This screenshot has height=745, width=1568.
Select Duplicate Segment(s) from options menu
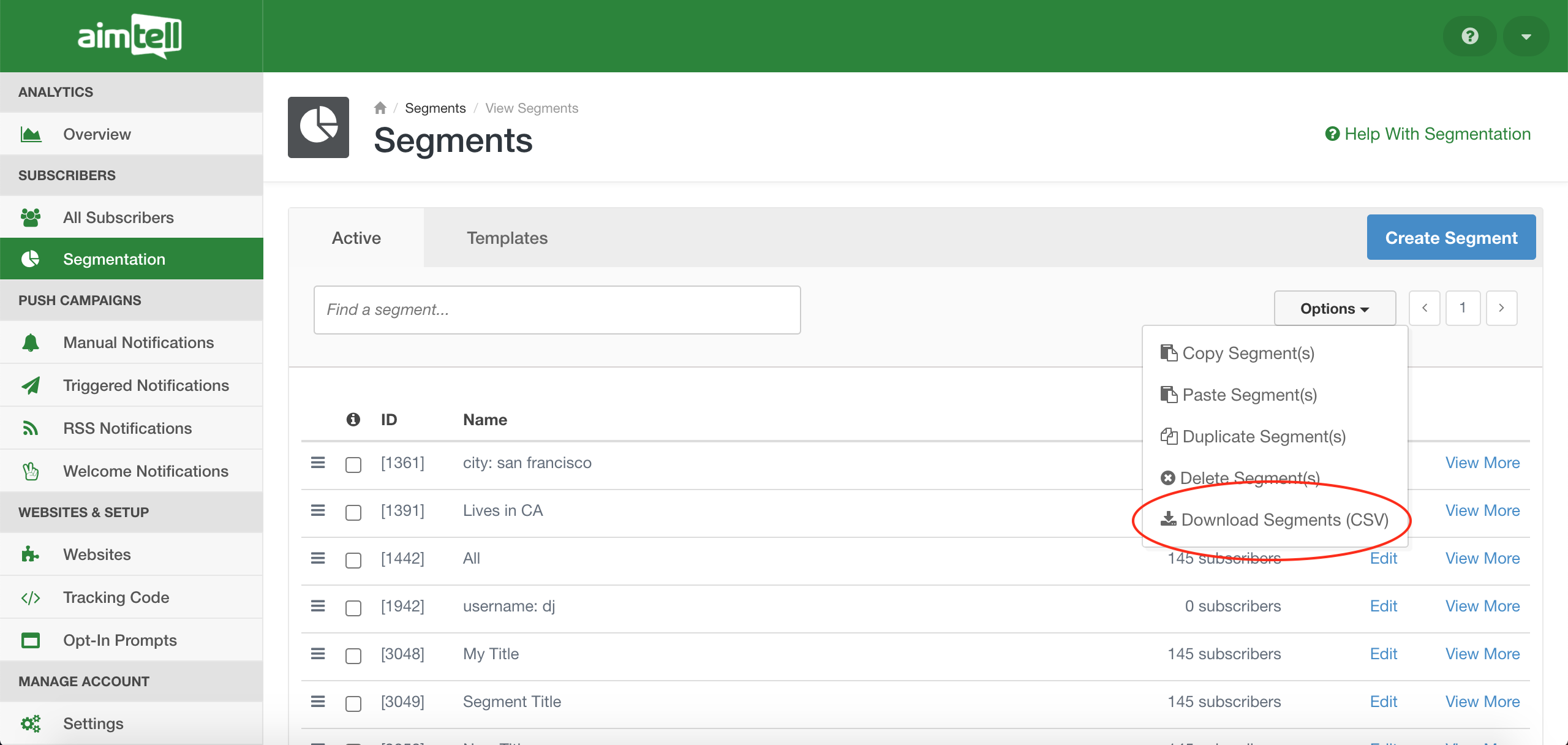point(1254,436)
